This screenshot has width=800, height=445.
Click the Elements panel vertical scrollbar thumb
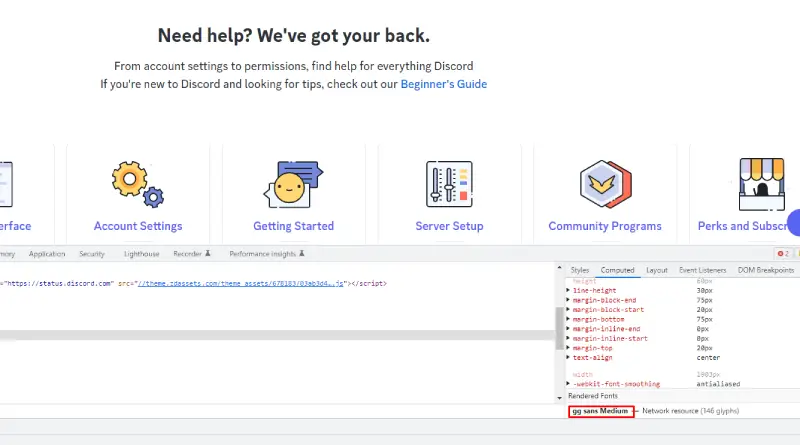tap(559, 328)
